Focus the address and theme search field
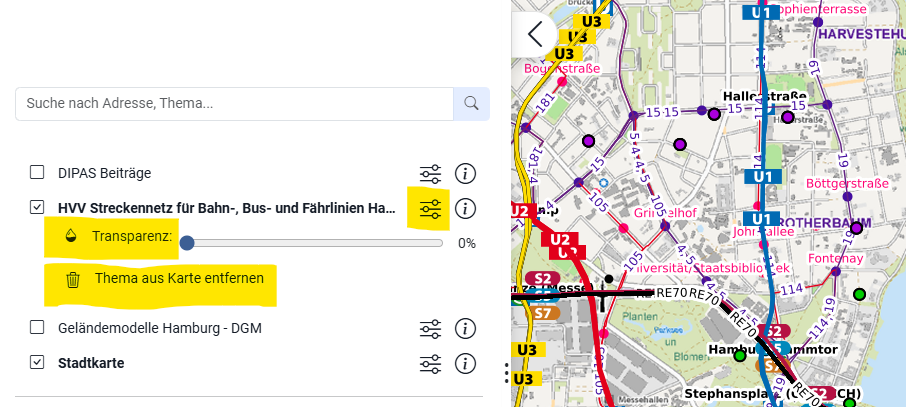This screenshot has width=906, height=407. (235, 104)
